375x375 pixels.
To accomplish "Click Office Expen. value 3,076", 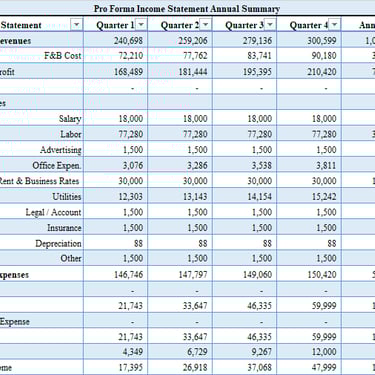I will tap(133, 165).
